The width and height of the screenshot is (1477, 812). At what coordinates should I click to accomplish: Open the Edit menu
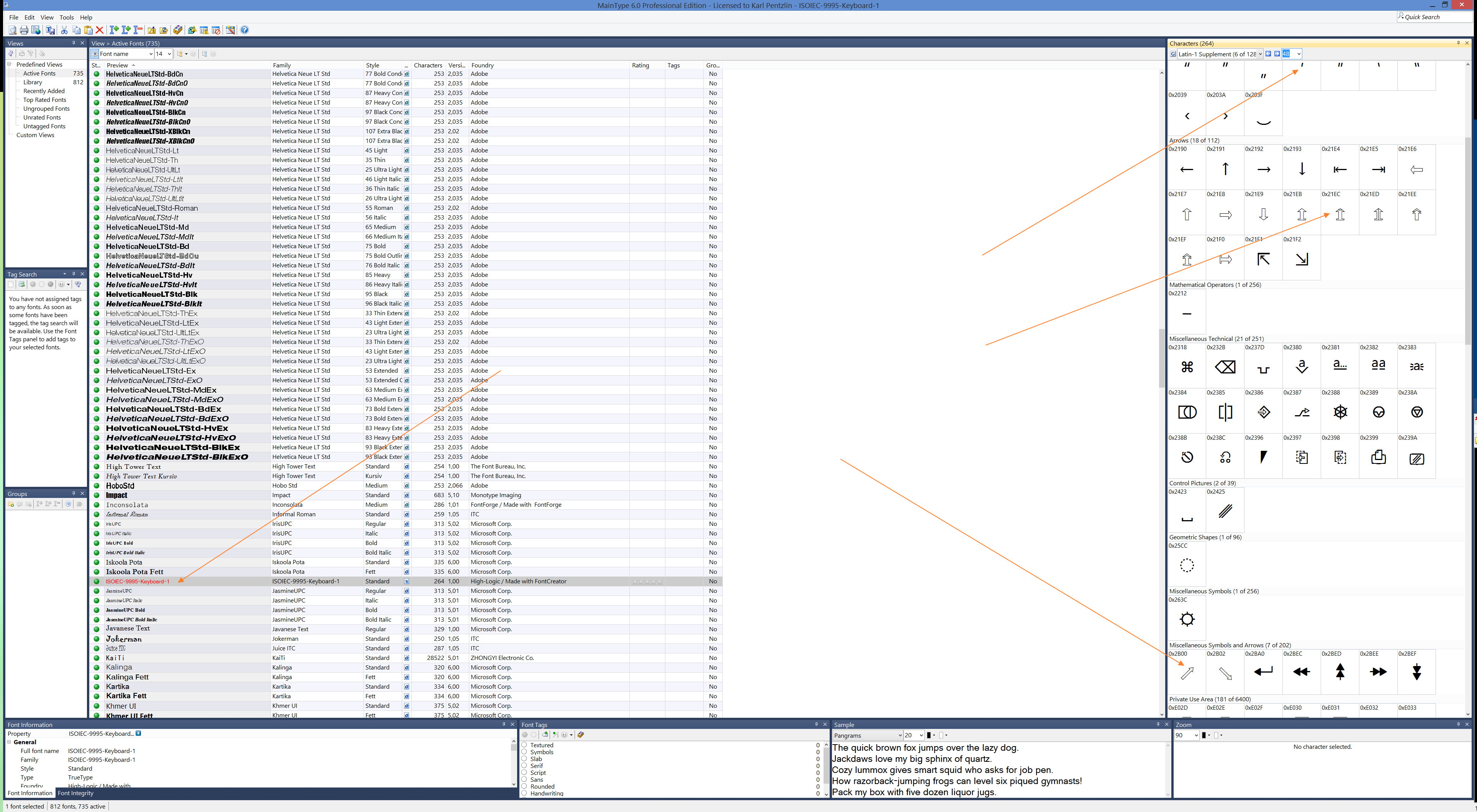click(29, 17)
